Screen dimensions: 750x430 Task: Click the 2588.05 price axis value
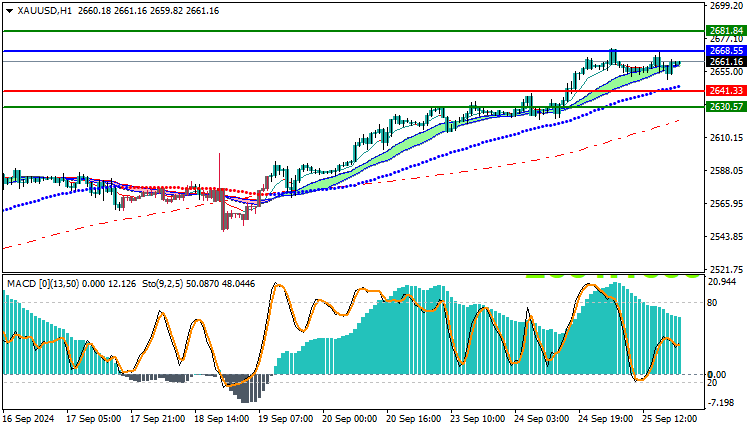coord(727,171)
